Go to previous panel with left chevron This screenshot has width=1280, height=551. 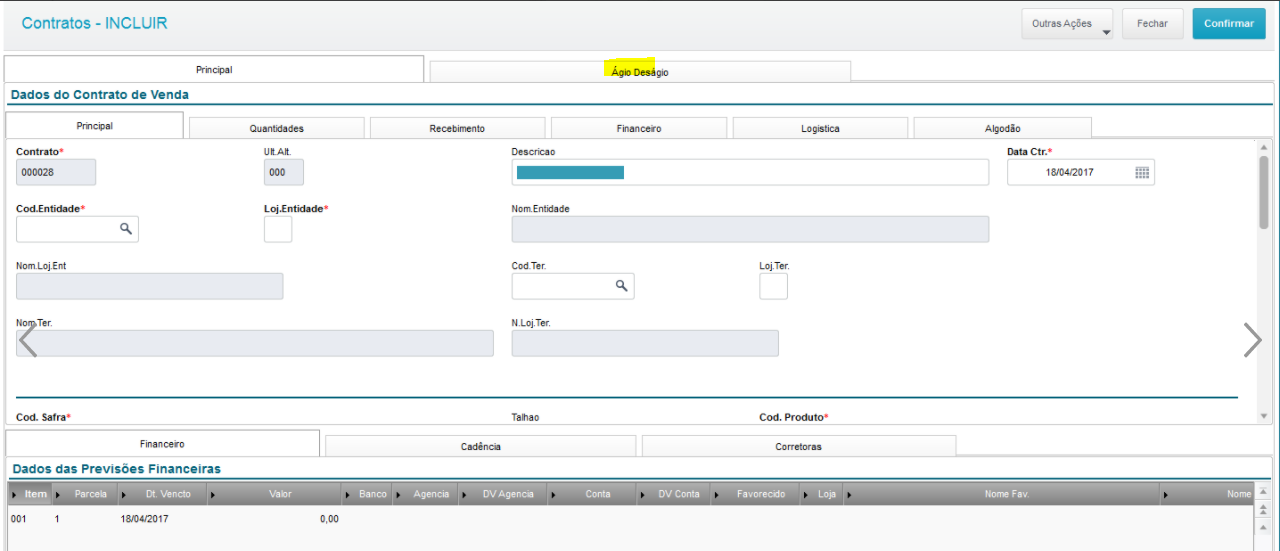point(28,340)
